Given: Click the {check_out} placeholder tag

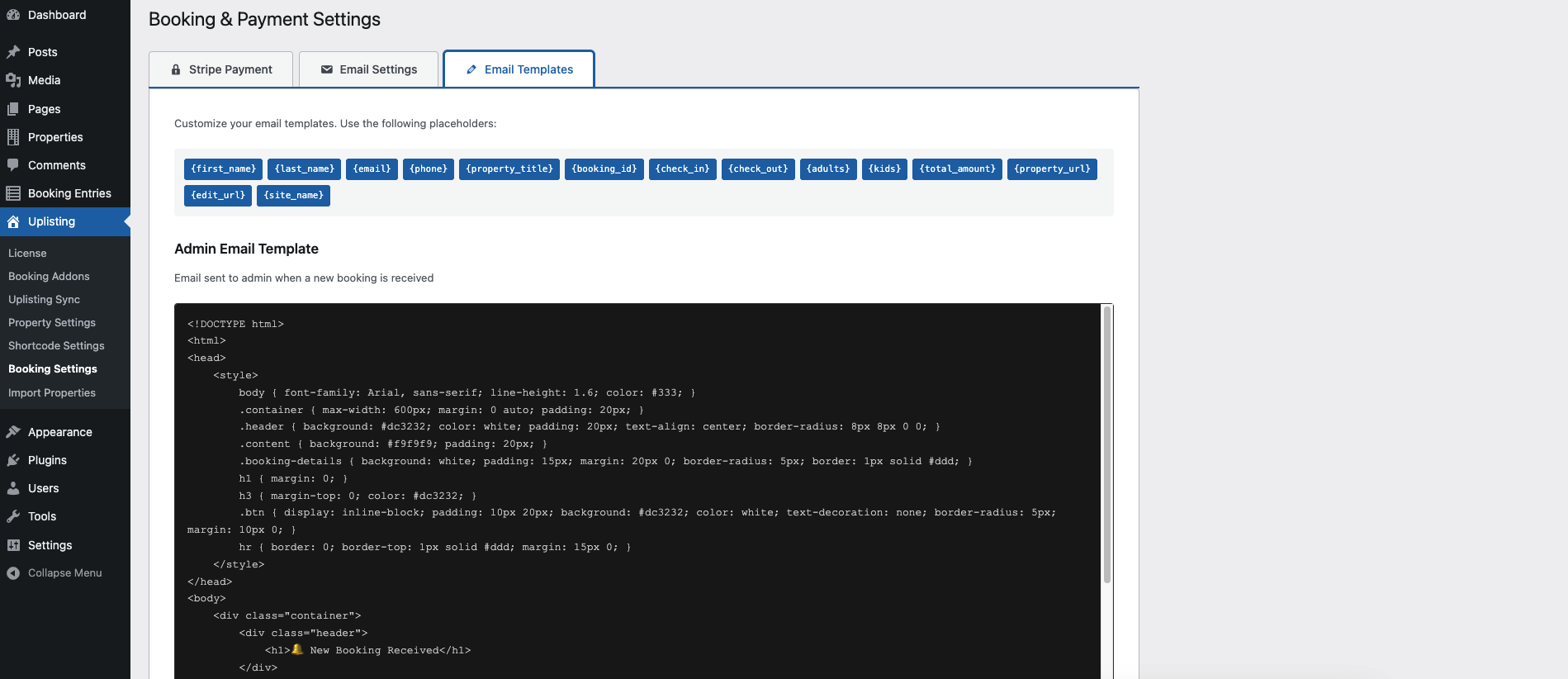Looking at the screenshot, I should click(758, 169).
